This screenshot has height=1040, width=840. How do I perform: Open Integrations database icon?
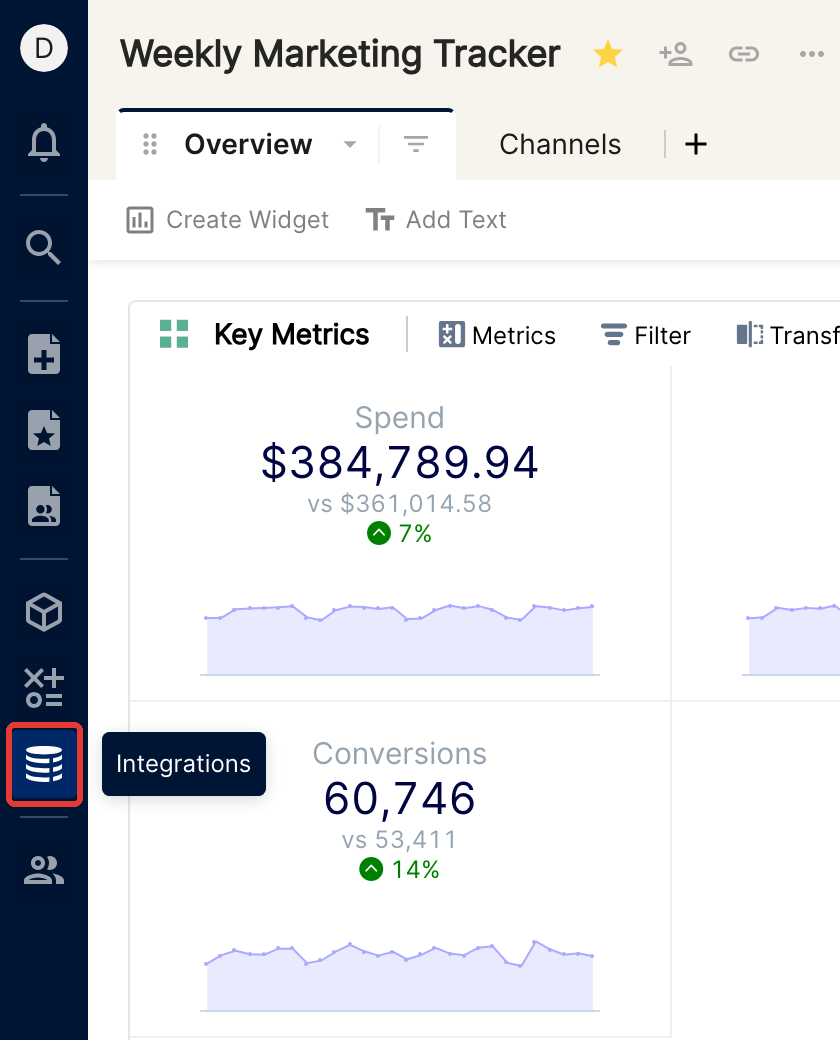click(x=44, y=764)
